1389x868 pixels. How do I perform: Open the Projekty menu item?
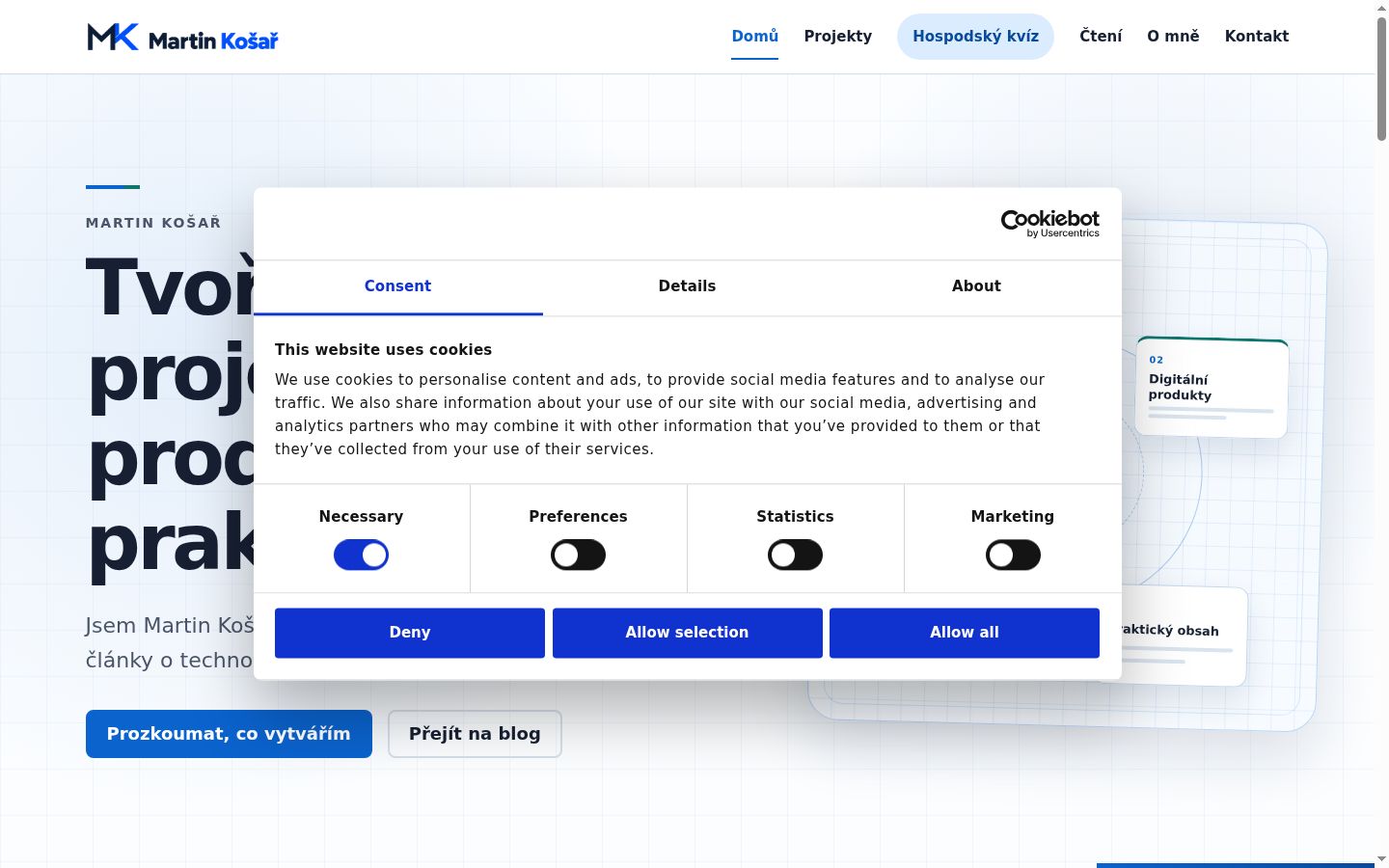click(x=837, y=37)
